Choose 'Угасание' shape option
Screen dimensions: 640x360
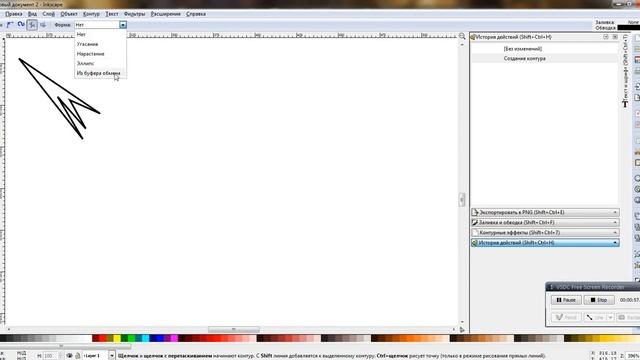[100, 44]
